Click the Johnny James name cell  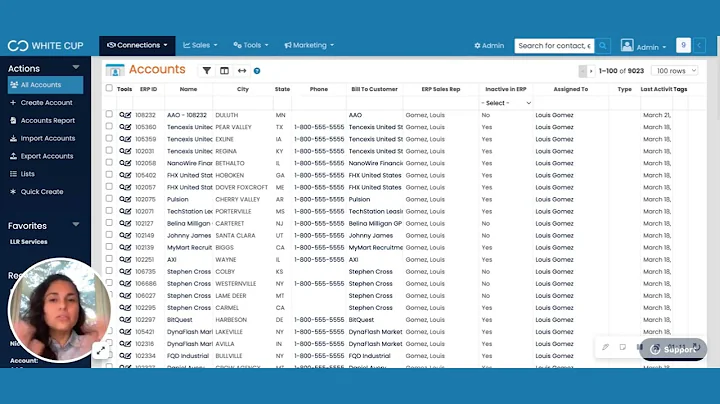189,236
